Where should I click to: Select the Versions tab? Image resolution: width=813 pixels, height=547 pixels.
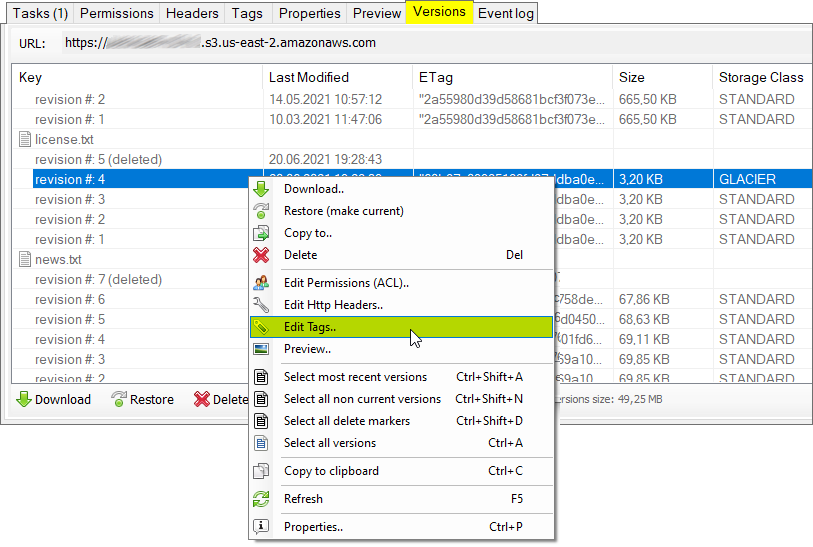439,11
